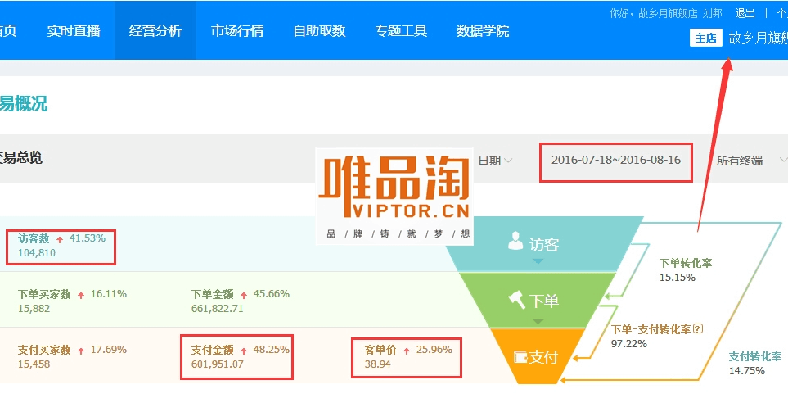Click 下单金额 metric label

tap(212, 294)
